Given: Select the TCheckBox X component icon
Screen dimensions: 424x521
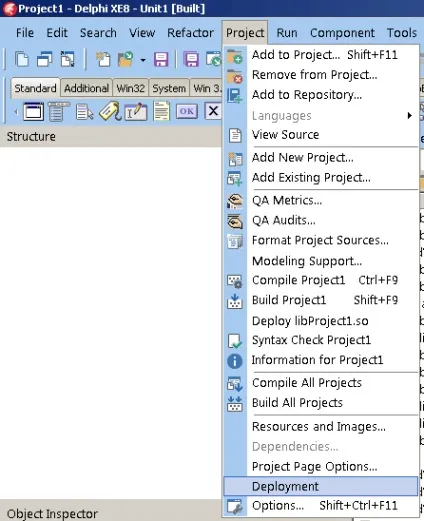Looking at the screenshot, I should pos(213,111).
